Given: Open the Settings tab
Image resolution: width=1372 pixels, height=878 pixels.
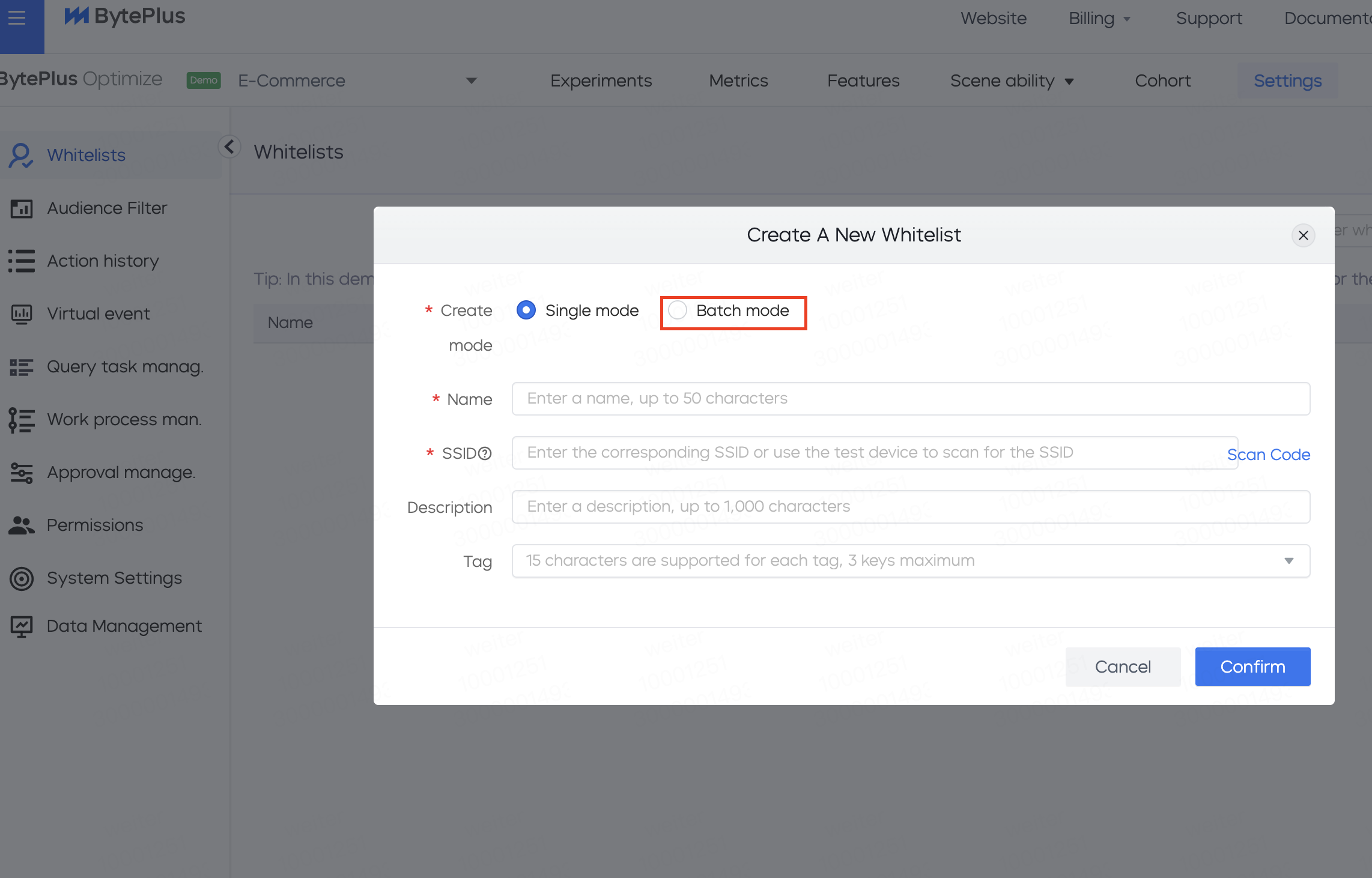Looking at the screenshot, I should click(1288, 81).
